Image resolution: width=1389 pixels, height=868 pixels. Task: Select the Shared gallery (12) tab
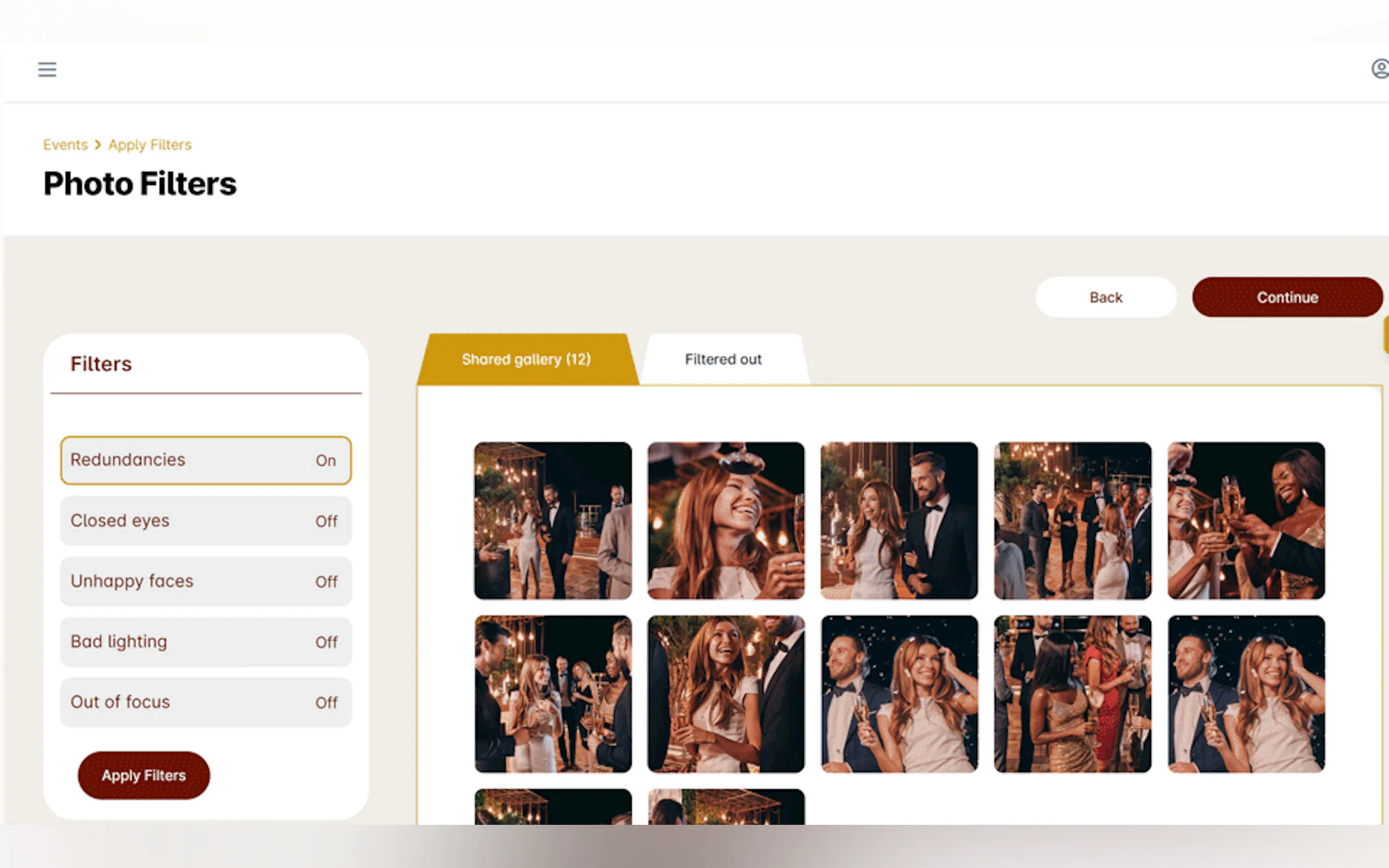point(526,359)
